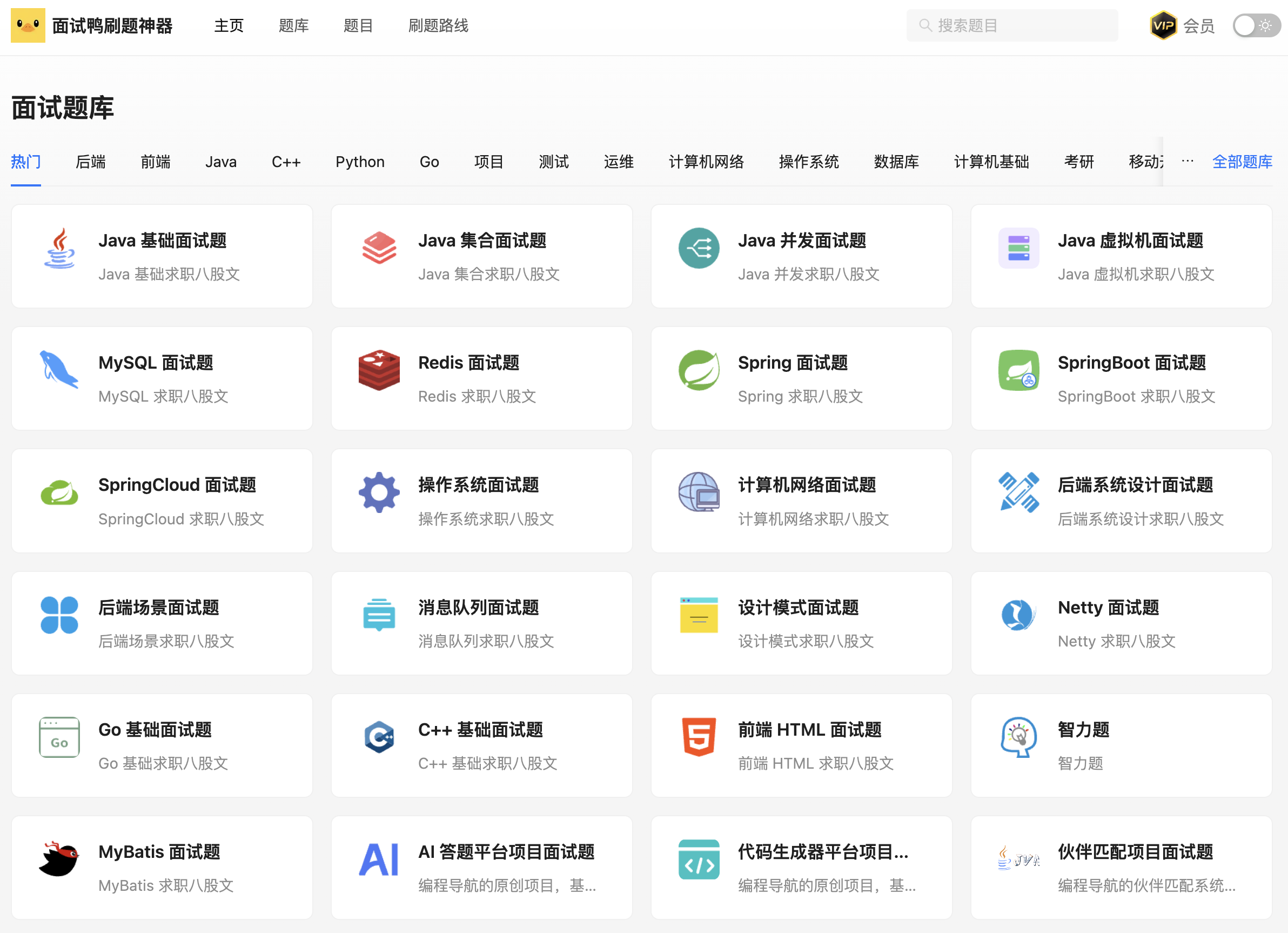Switch to the 前端 tab
The image size is (1288, 933).
(x=156, y=162)
